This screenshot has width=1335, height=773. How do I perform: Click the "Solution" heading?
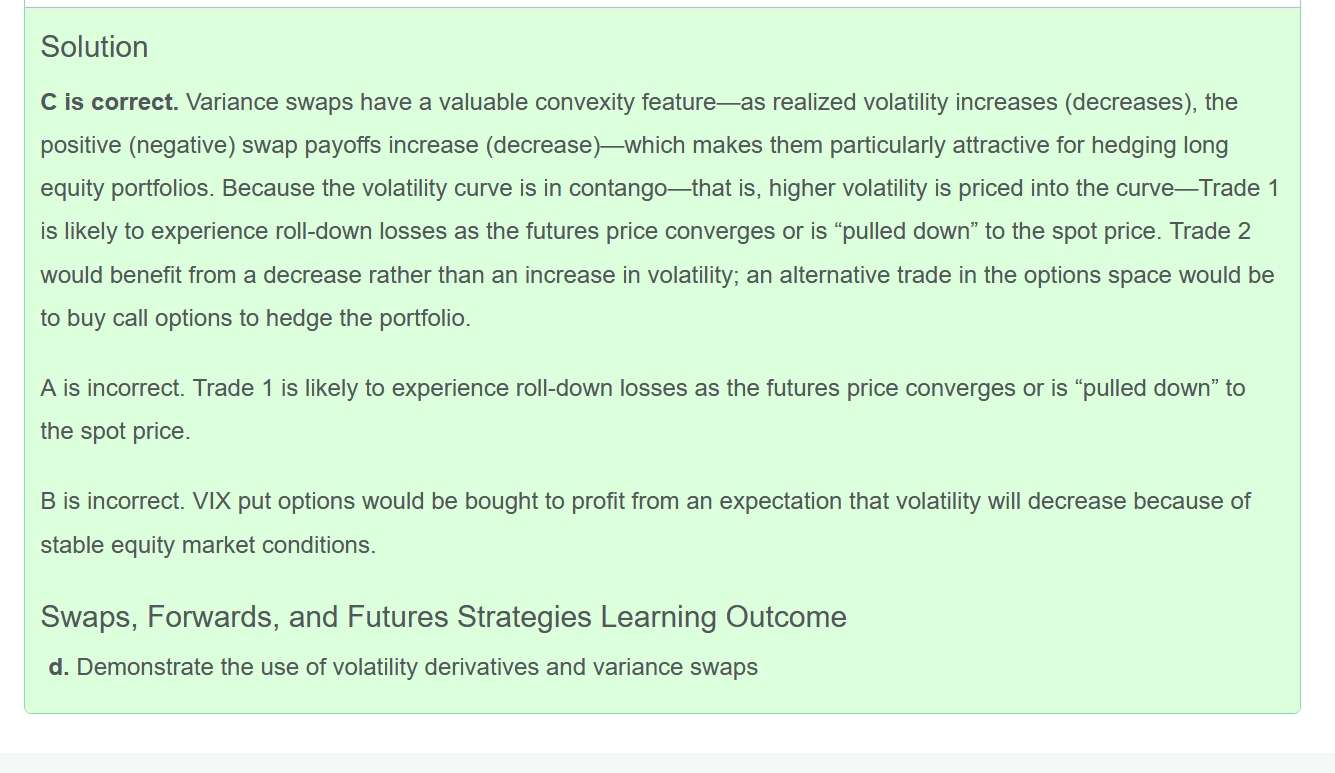94,47
